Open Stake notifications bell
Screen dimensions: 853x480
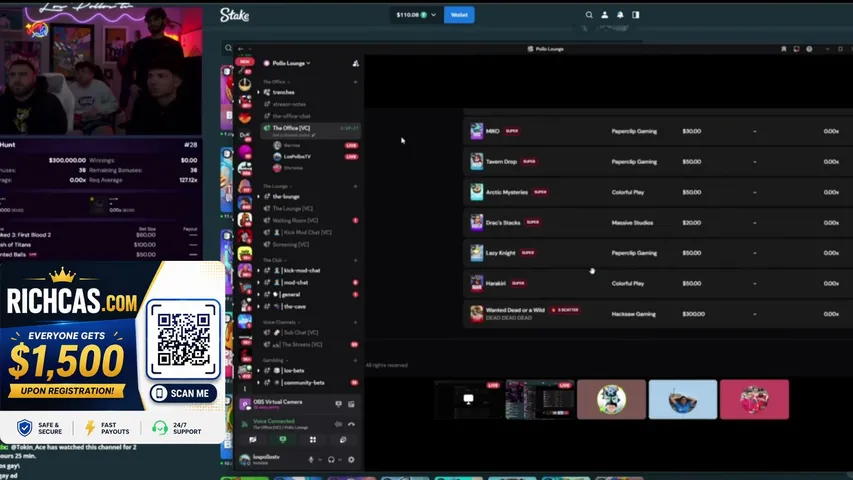(620, 15)
